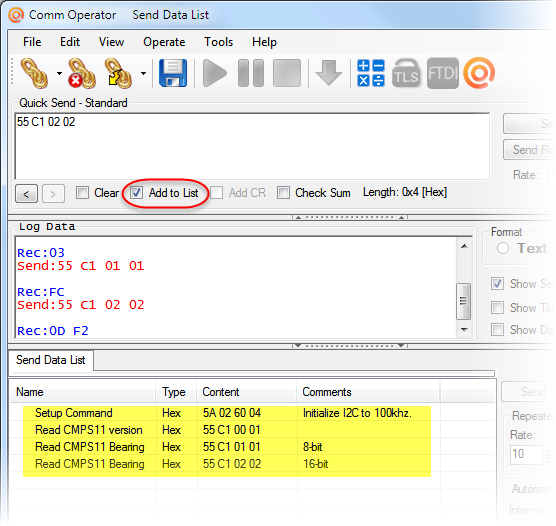The height and width of the screenshot is (526, 556).
Task: Click the 'Rec:0D F2' log line
Action: click(x=53, y=331)
